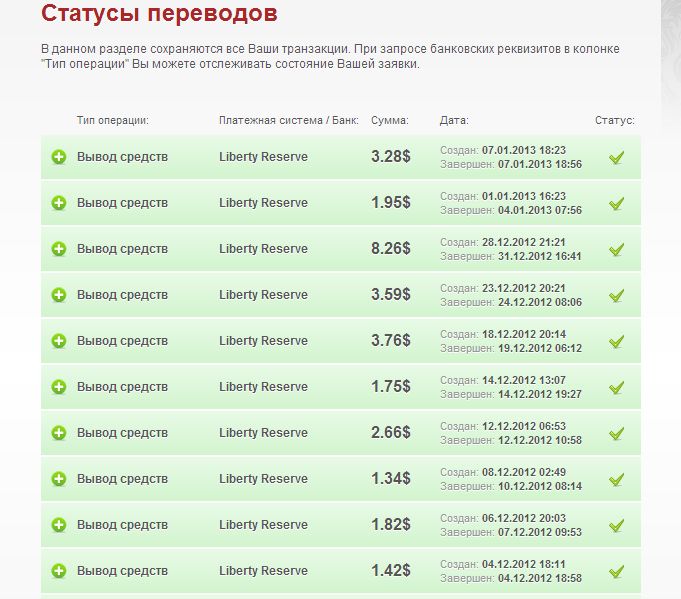
Task: Select the amount 3.28$
Action: (x=390, y=156)
